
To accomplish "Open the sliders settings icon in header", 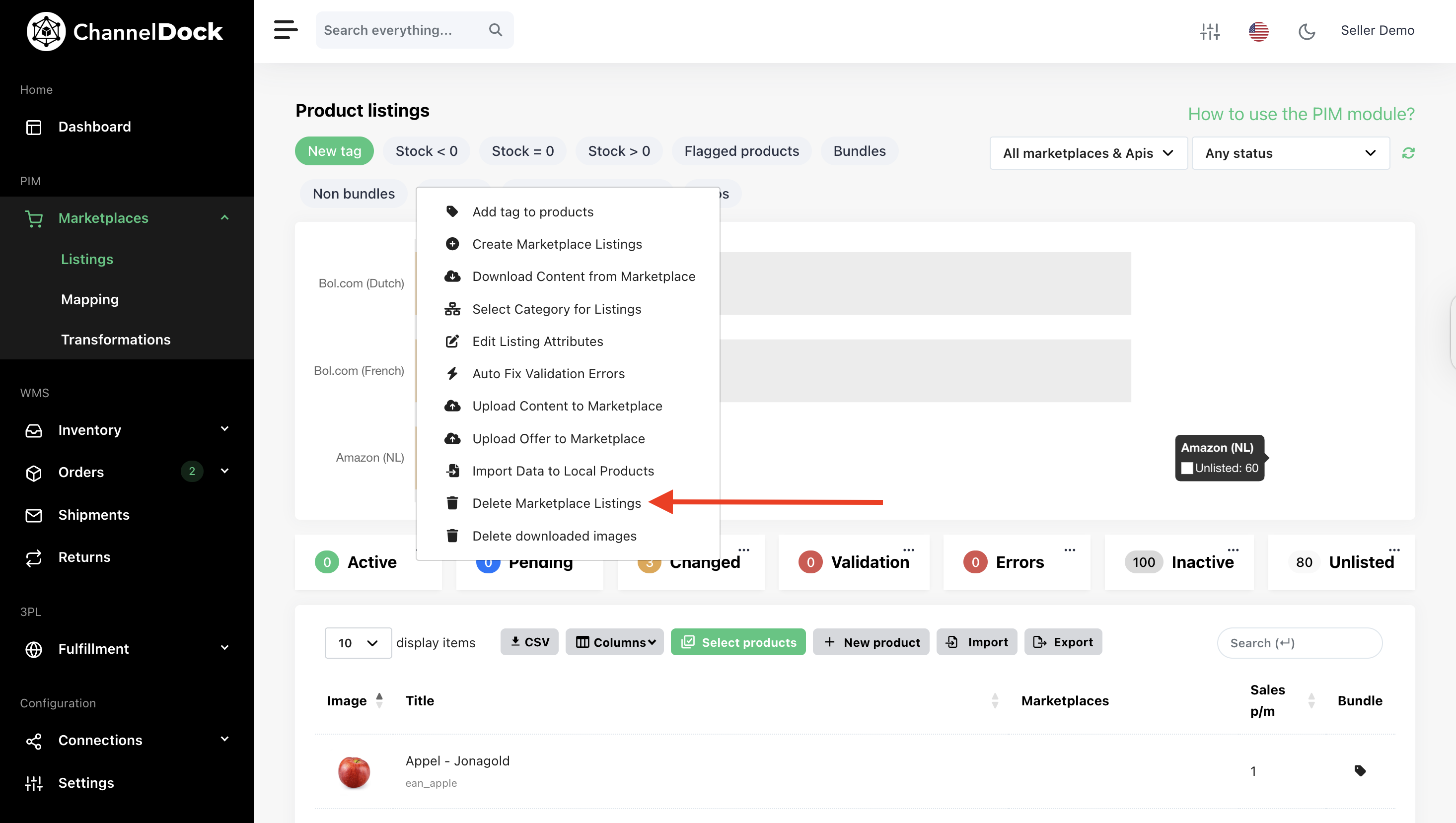I will [1210, 31].
